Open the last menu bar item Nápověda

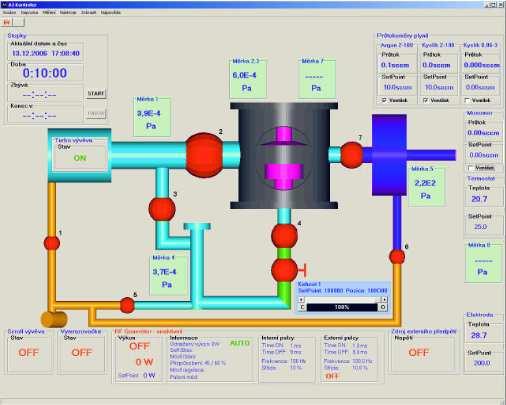coord(111,12)
